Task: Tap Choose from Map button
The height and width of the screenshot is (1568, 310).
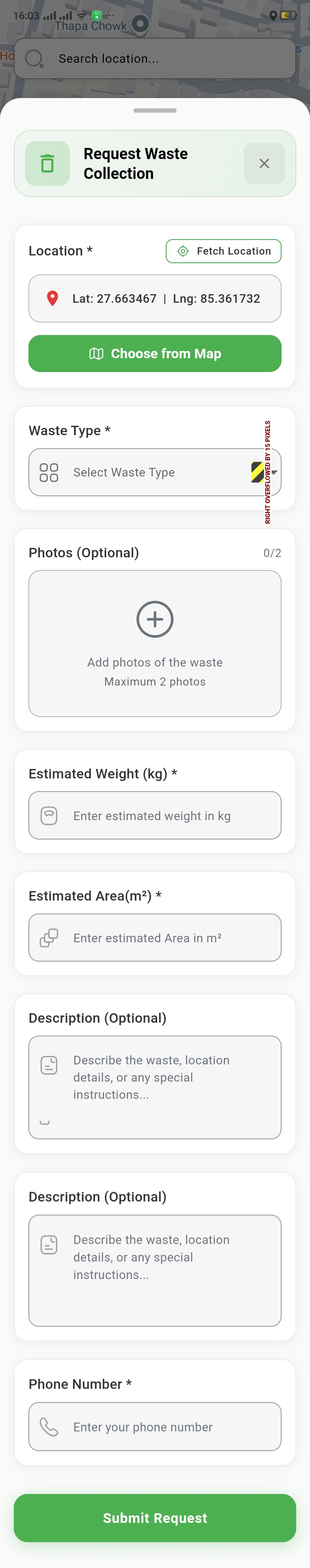Action: (x=155, y=354)
